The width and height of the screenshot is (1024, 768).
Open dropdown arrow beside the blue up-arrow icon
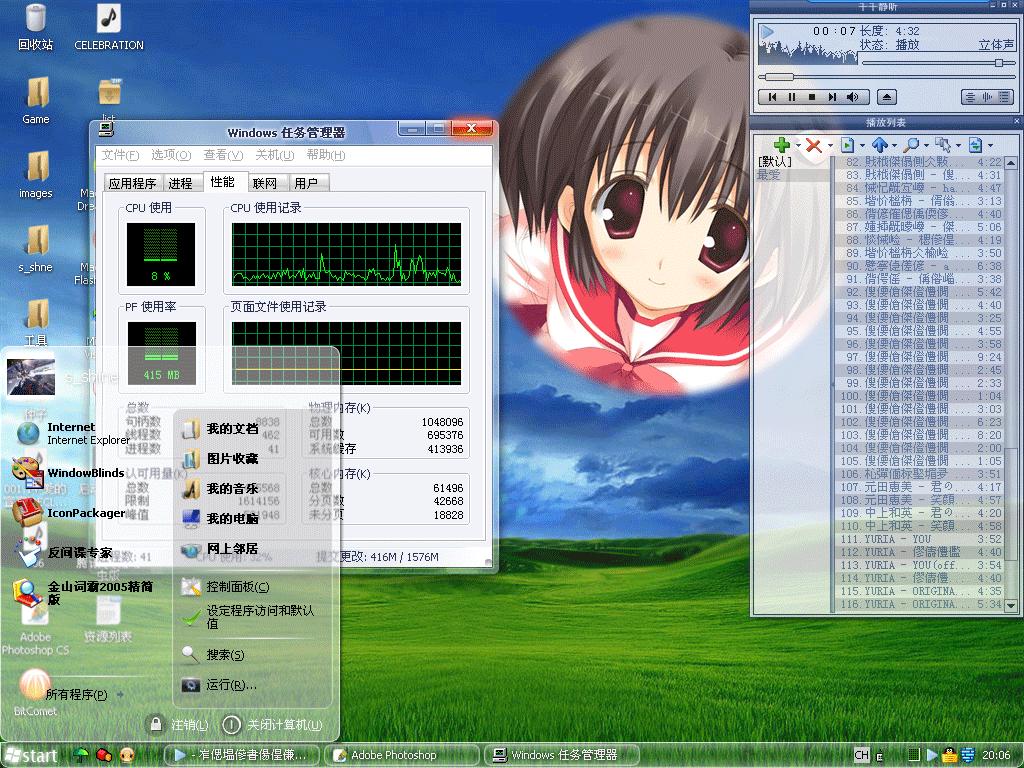coord(895,146)
